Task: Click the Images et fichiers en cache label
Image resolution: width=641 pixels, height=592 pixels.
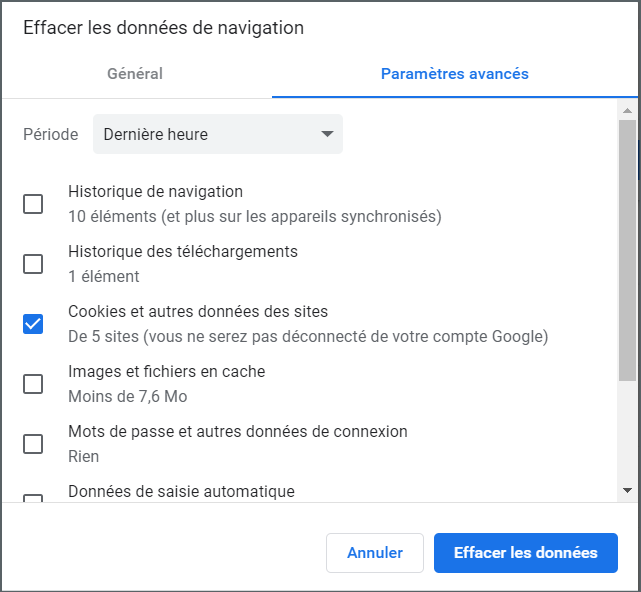Action: point(167,372)
